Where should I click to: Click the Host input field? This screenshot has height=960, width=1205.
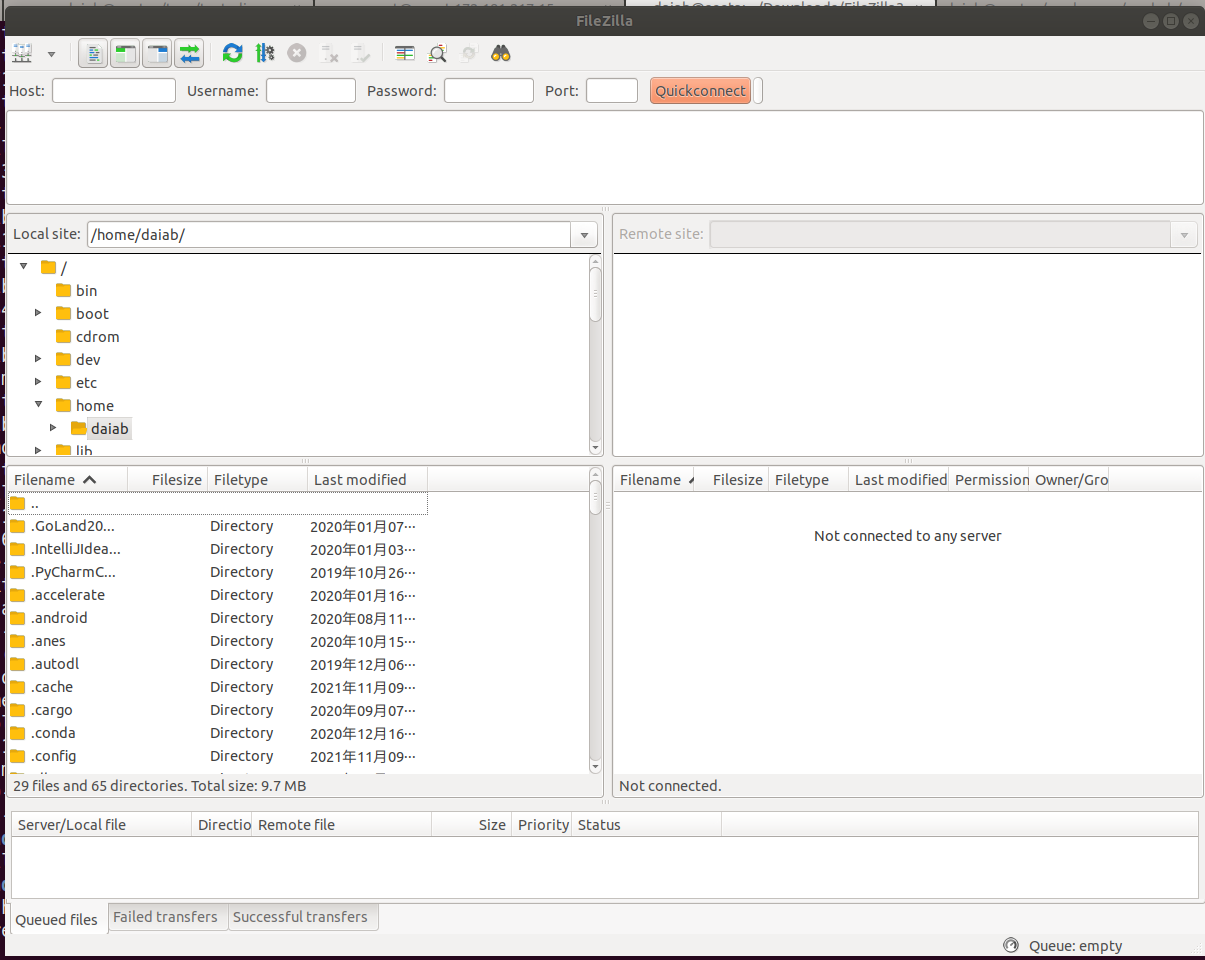(x=114, y=91)
